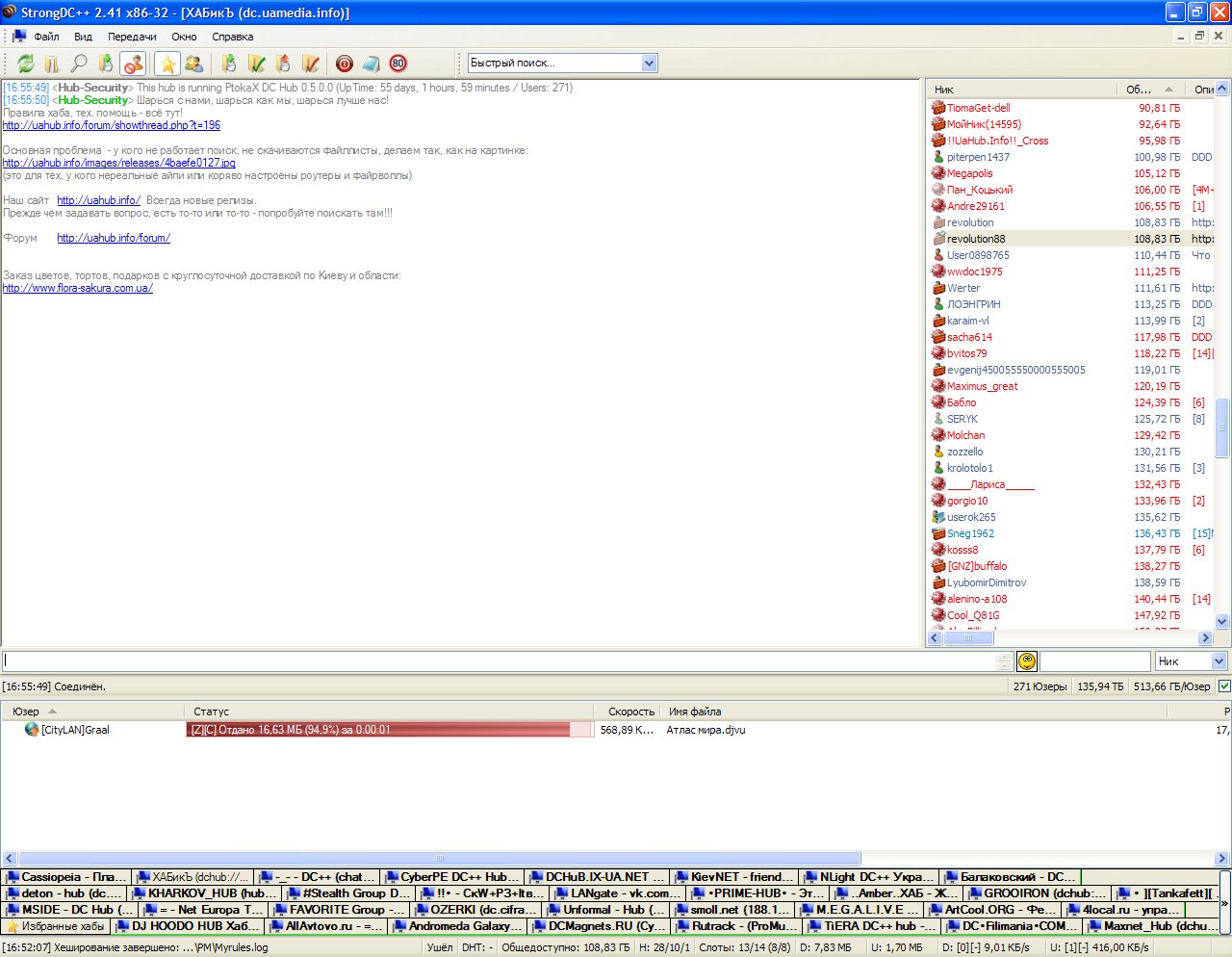This screenshot has height=957, width=1232.
Task: Open Favorite Hubs with the star icon
Action: coord(167,64)
